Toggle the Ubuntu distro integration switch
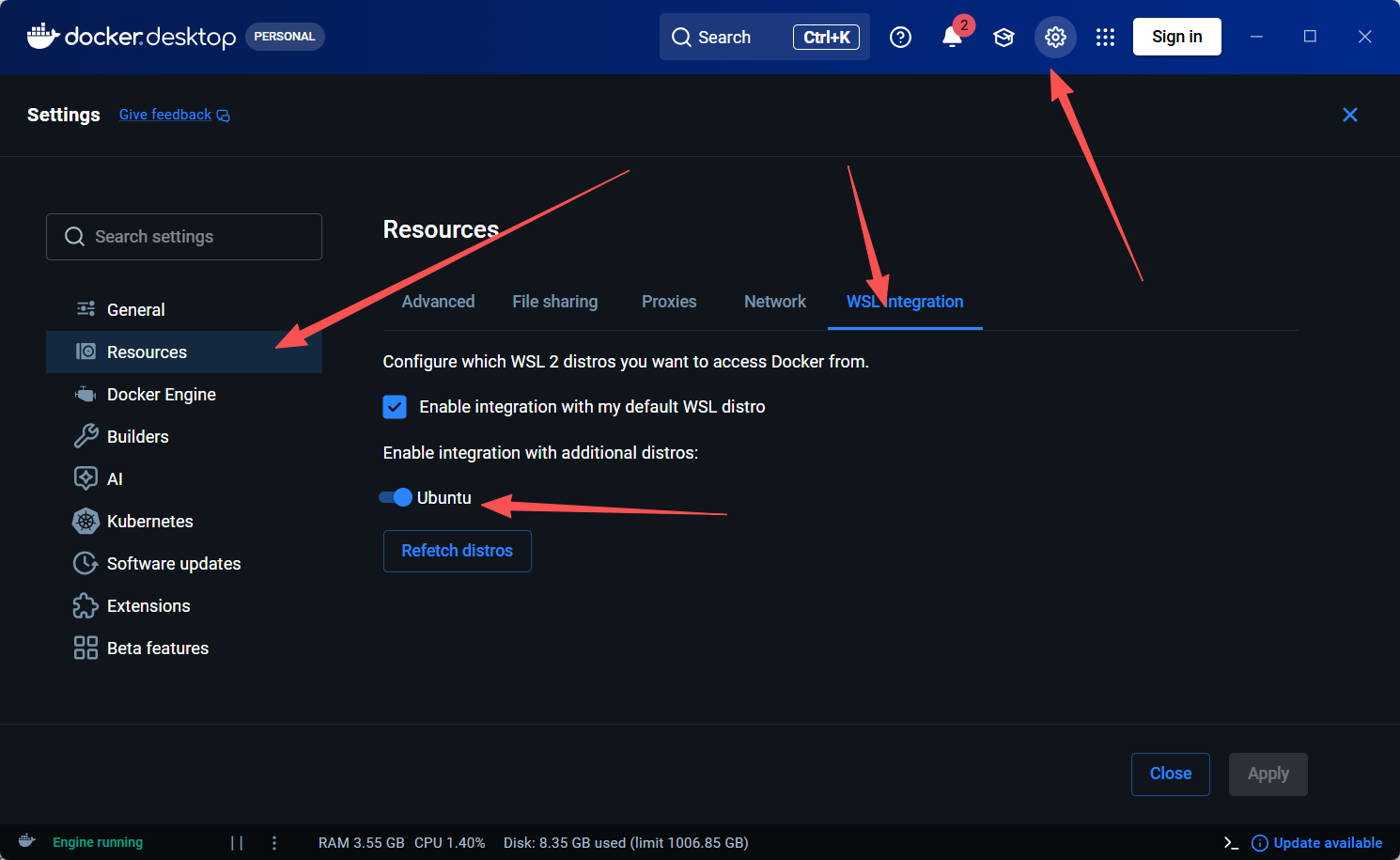 pyautogui.click(x=396, y=497)
